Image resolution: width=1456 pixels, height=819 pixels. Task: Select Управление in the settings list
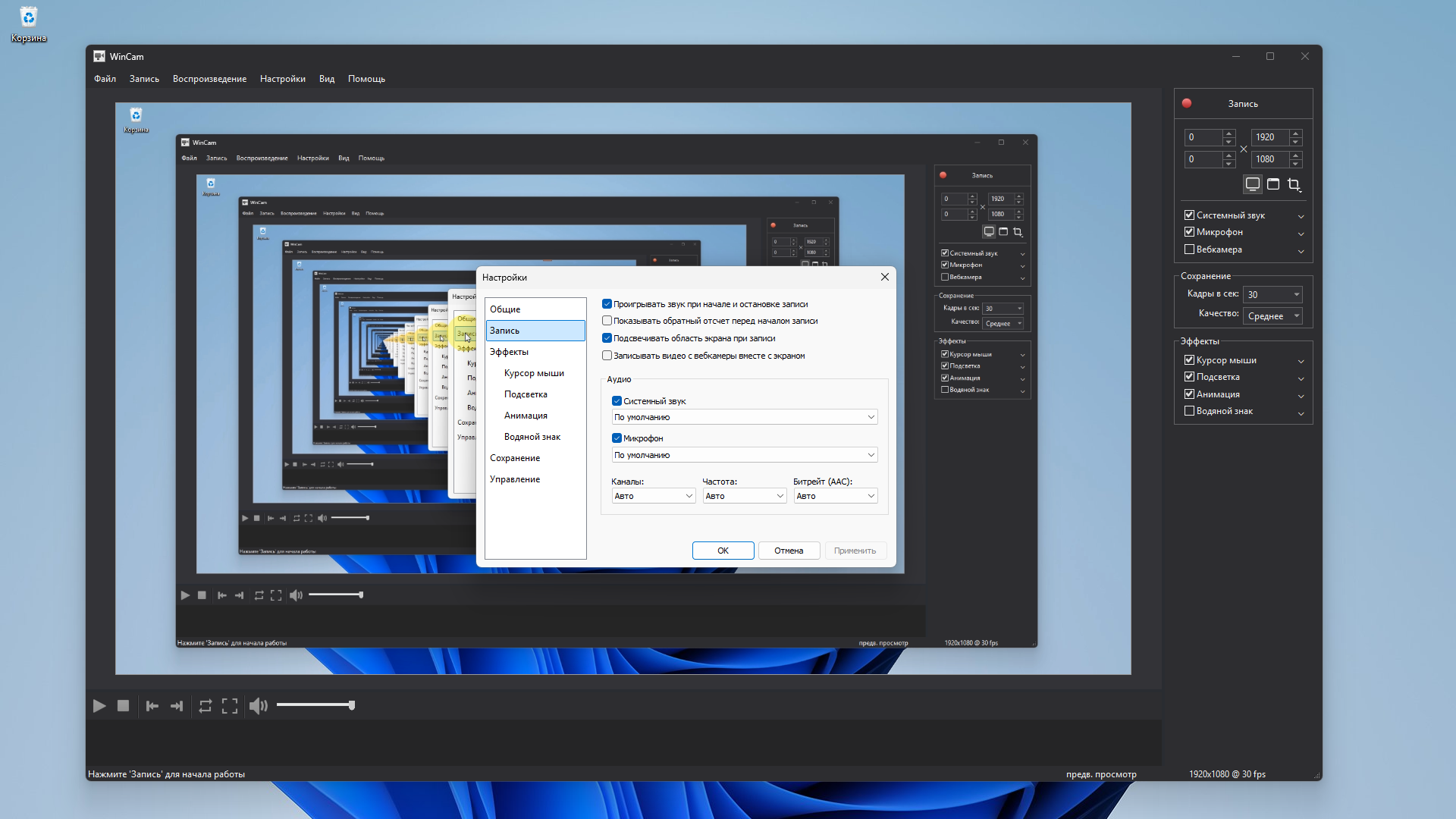coord(535,479)
